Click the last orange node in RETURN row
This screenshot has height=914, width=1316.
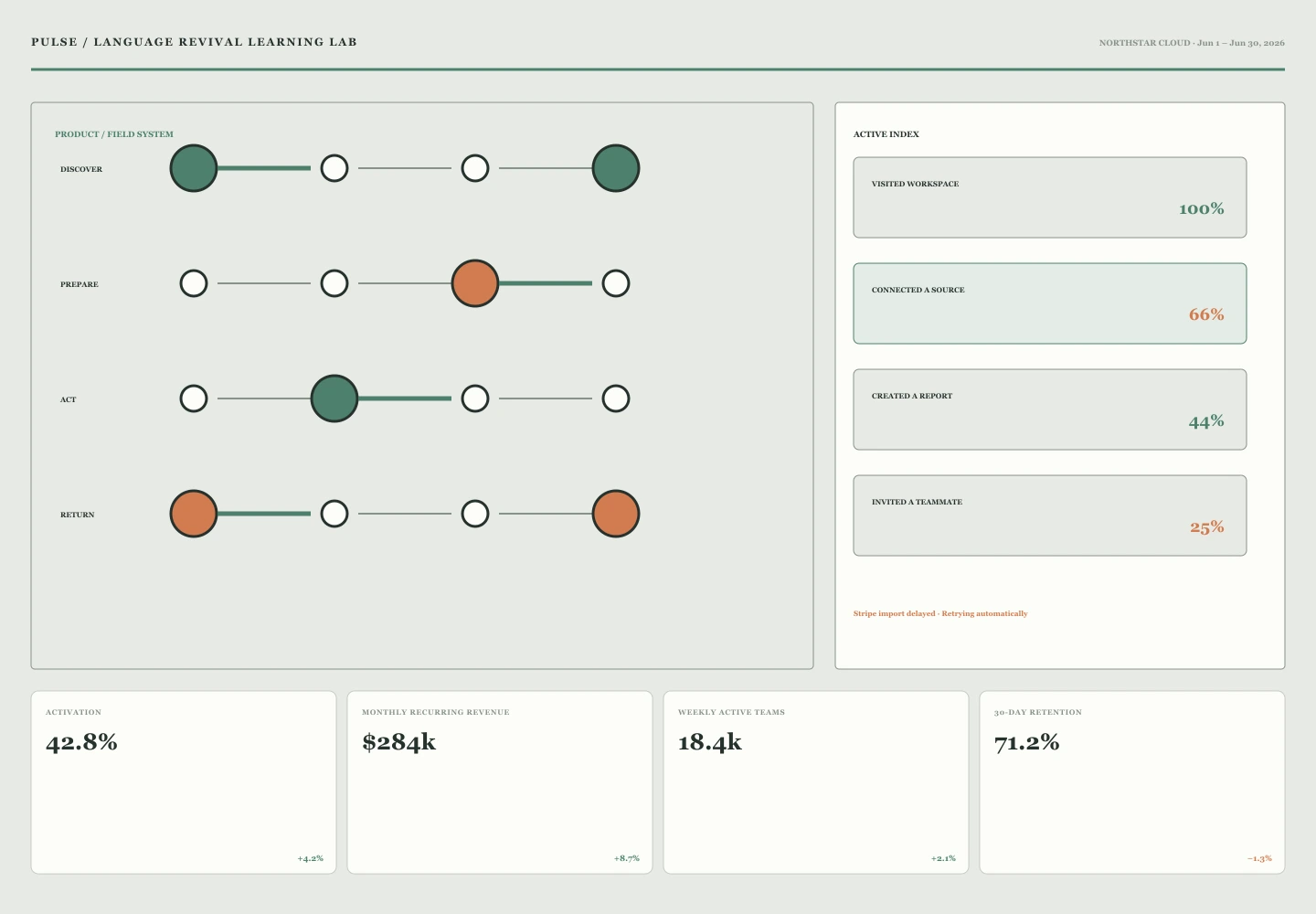pos(616,514)
